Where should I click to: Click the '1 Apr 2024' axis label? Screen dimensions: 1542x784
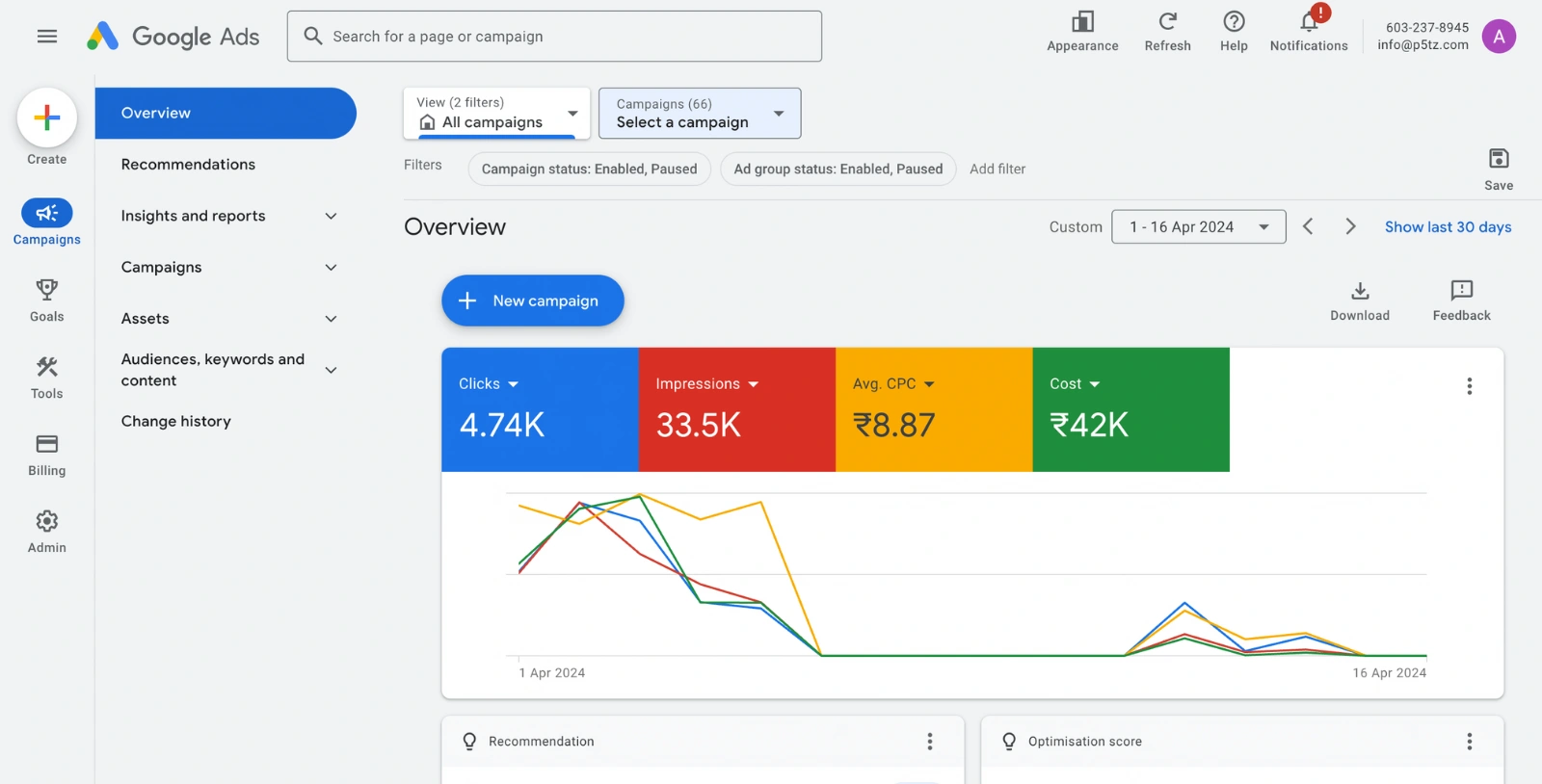[x=552, y=673]
